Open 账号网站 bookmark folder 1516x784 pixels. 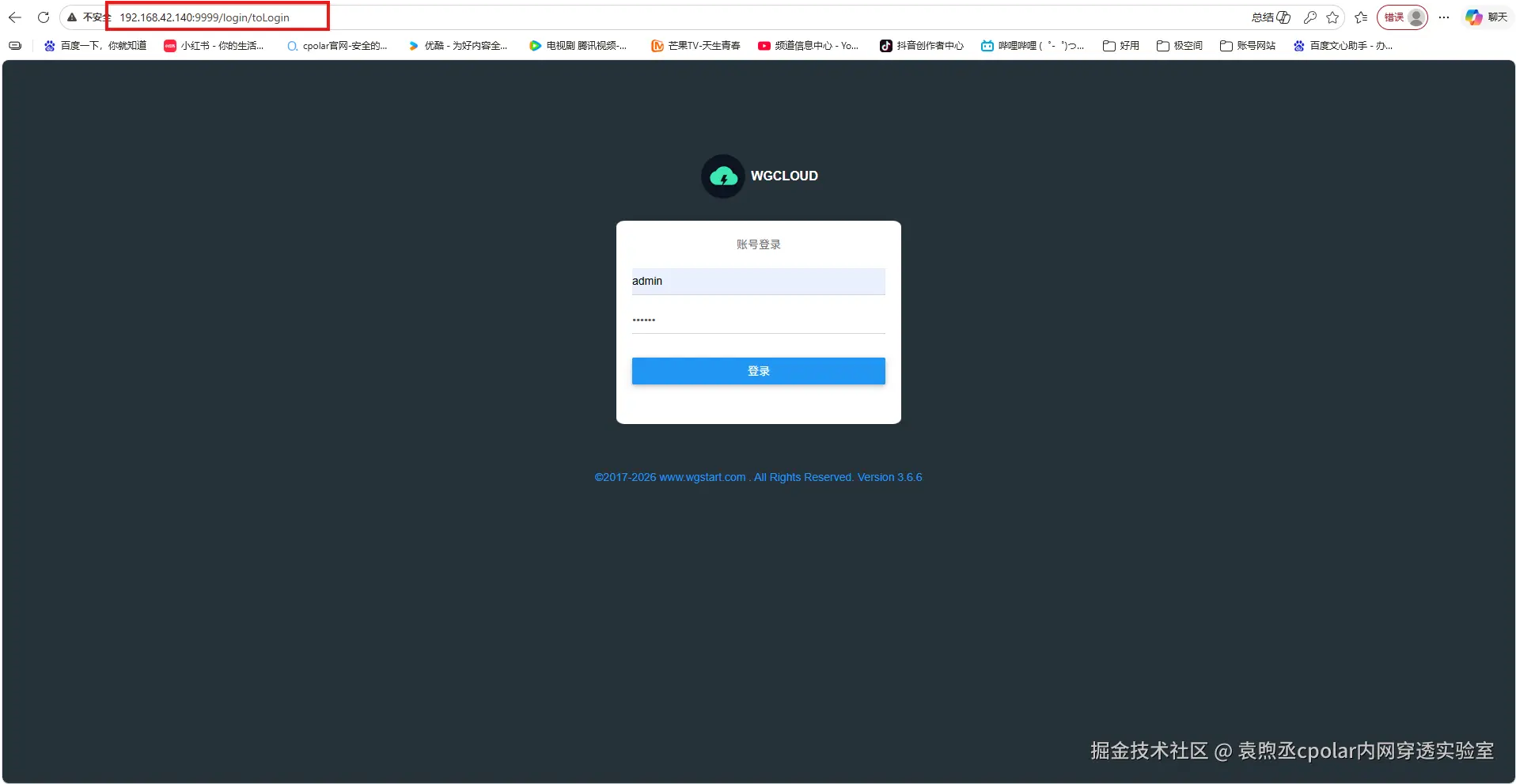1248,46
